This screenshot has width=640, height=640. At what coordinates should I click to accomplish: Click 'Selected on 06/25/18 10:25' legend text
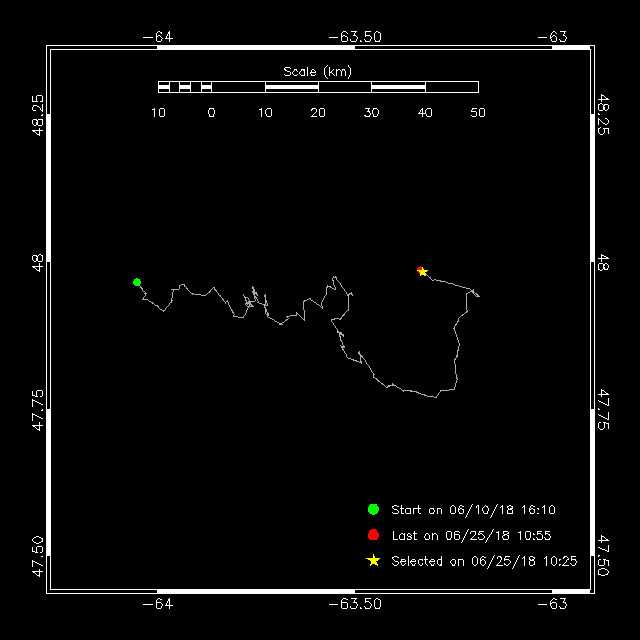484,561
